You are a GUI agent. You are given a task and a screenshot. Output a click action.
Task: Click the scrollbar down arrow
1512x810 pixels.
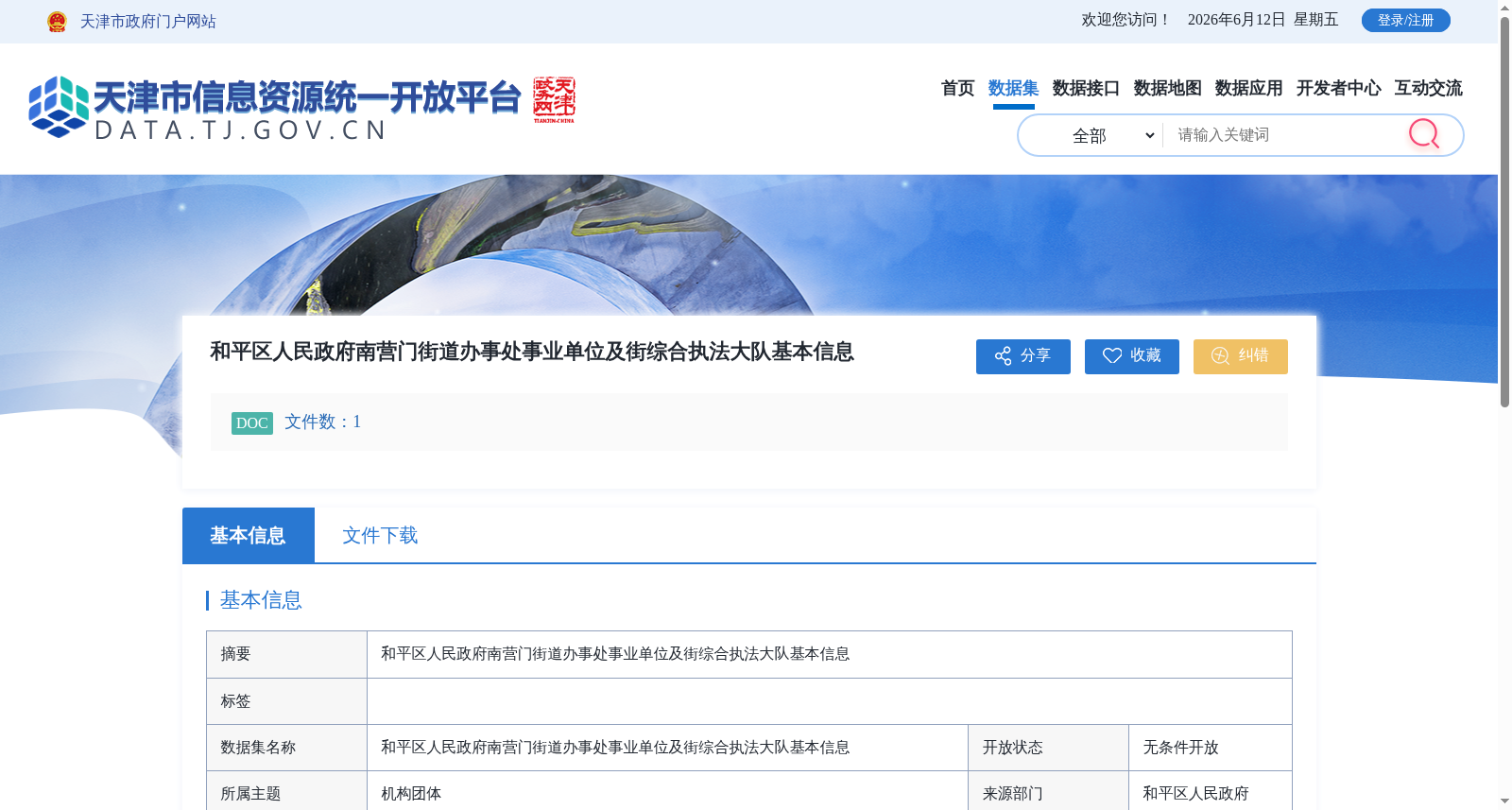click(x=1504, y=801)
